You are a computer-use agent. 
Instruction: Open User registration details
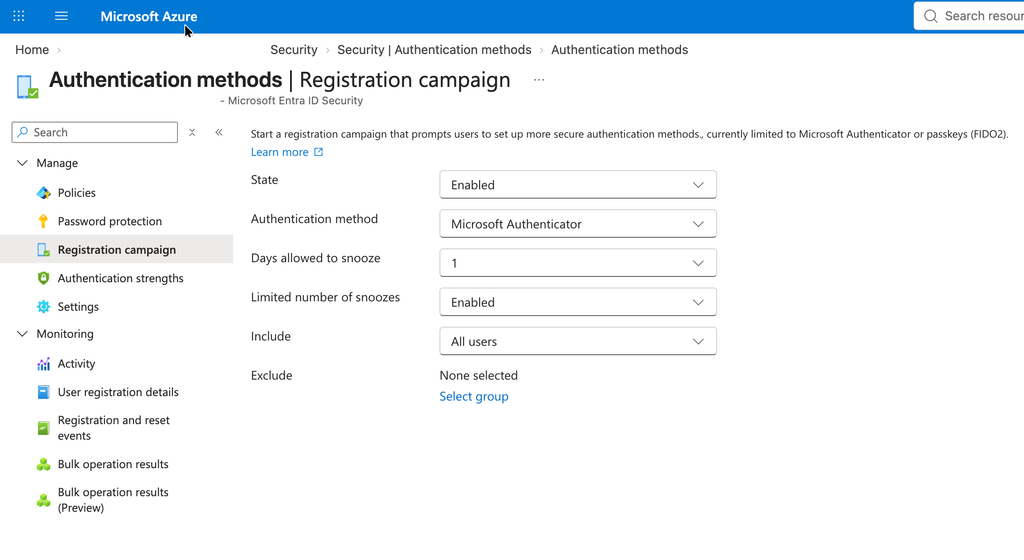pos(118,392)
